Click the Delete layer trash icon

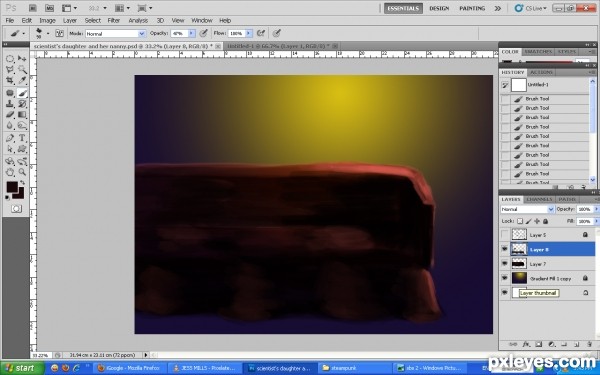tap(589, 344)
